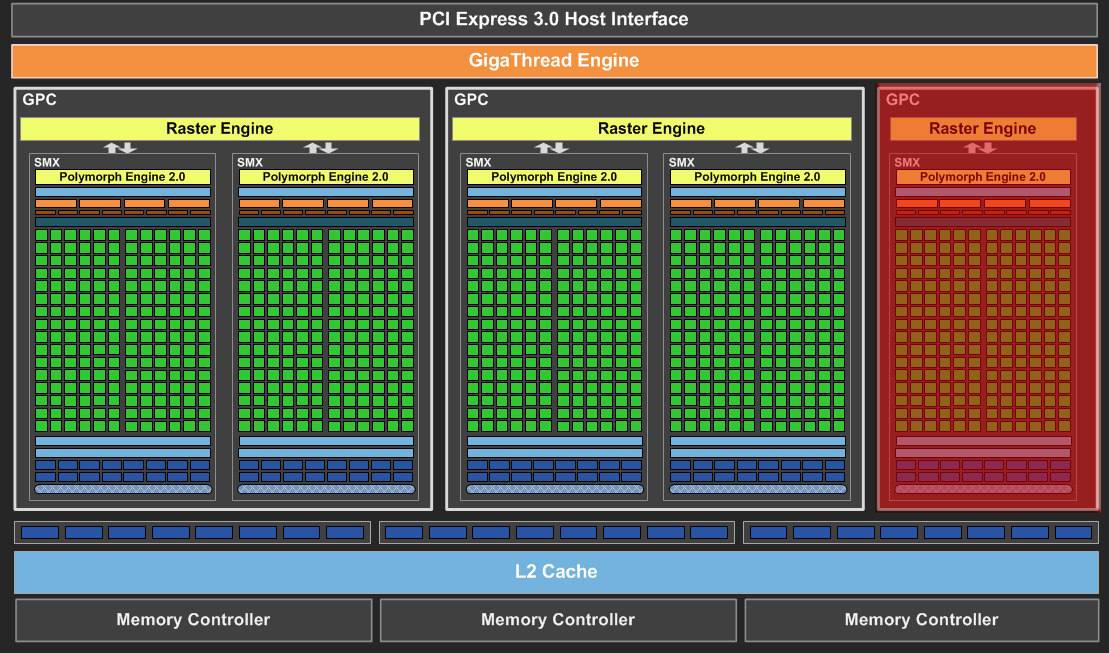Click the second Memory Controller block
Viewport: 1109px width, 653px height.
point(557,620)
